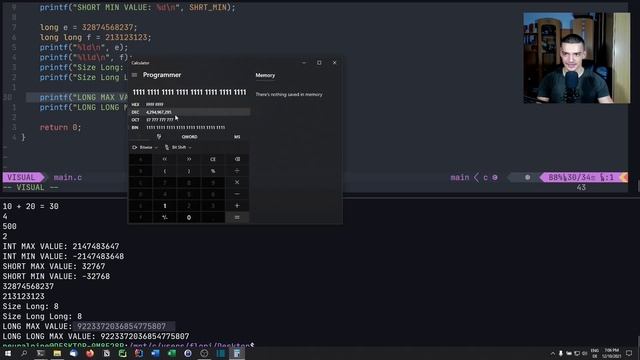Click the webcam video thumbnail
Image resolution: width=640 pixels, height=360 pixels.
[x=577, y=58]
